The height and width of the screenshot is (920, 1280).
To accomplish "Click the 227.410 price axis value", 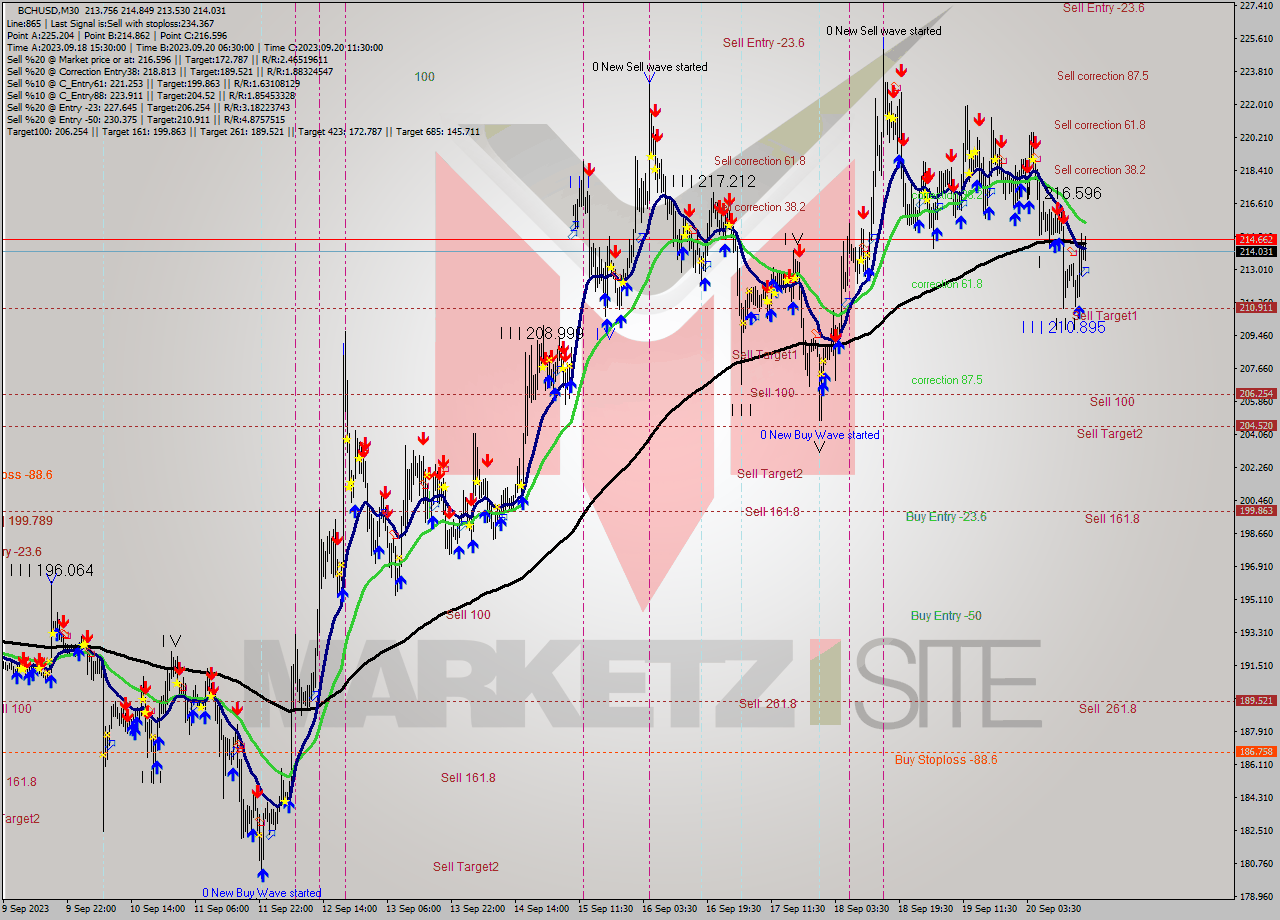I will pyautogui.click(x=1256, y=6).
